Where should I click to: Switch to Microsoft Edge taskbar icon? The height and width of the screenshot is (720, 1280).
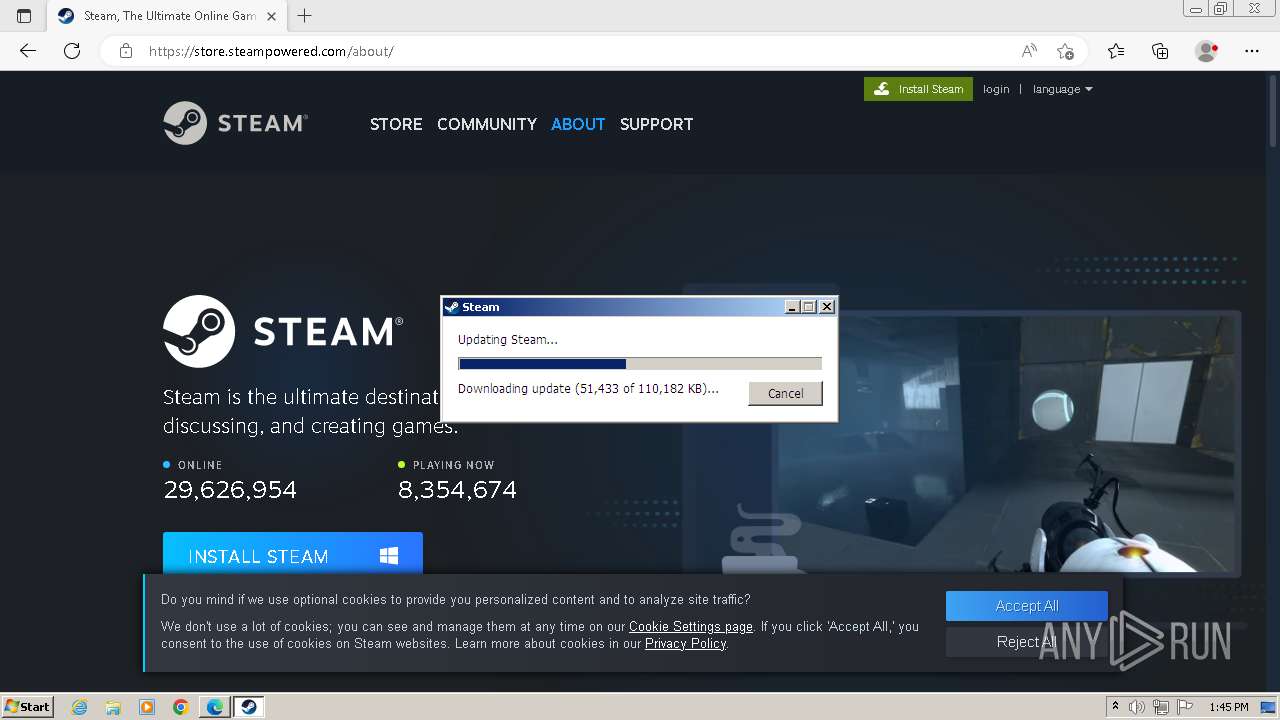point(215,707)
